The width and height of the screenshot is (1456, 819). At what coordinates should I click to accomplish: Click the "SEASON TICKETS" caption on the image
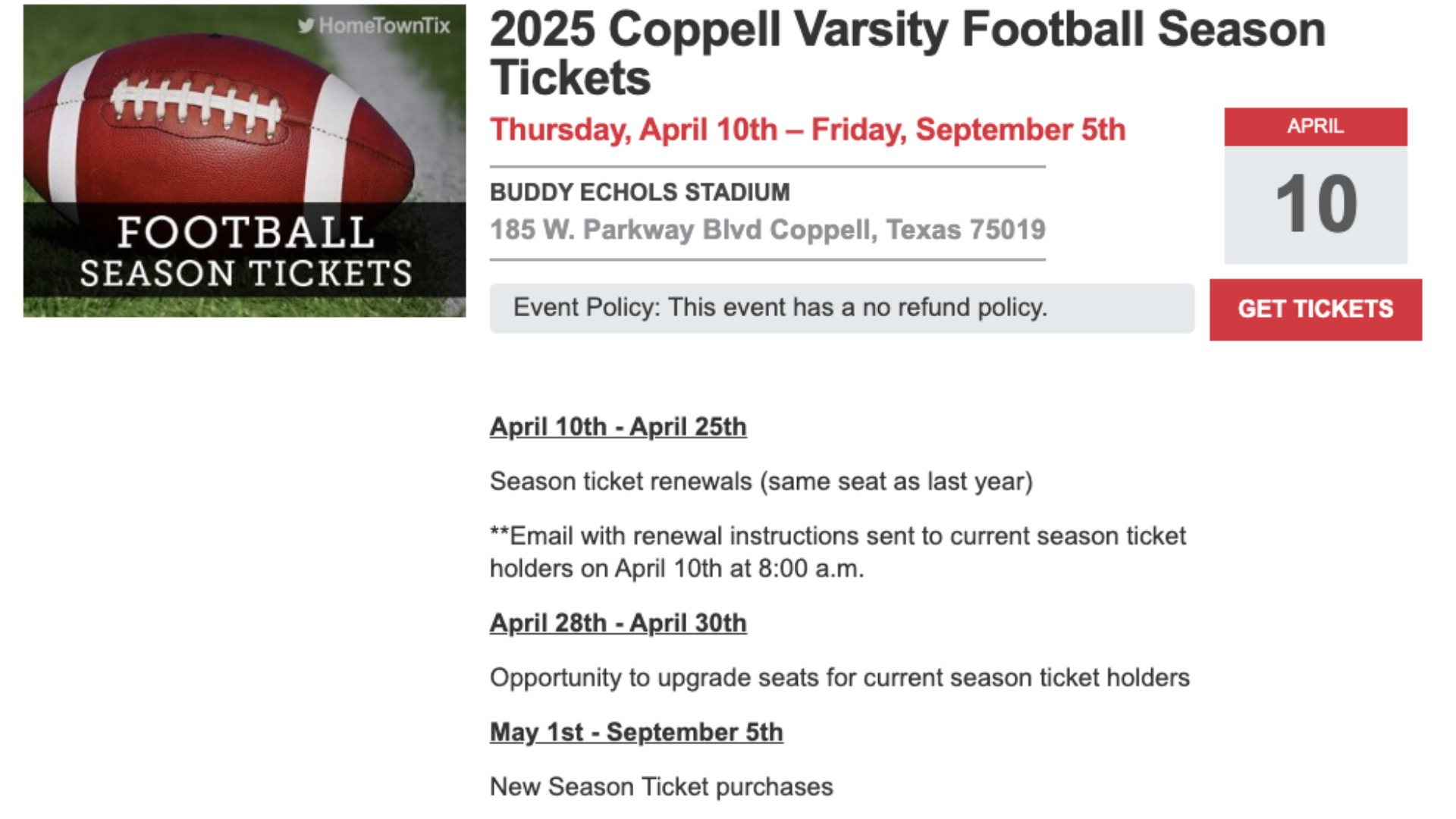[246, 273]
